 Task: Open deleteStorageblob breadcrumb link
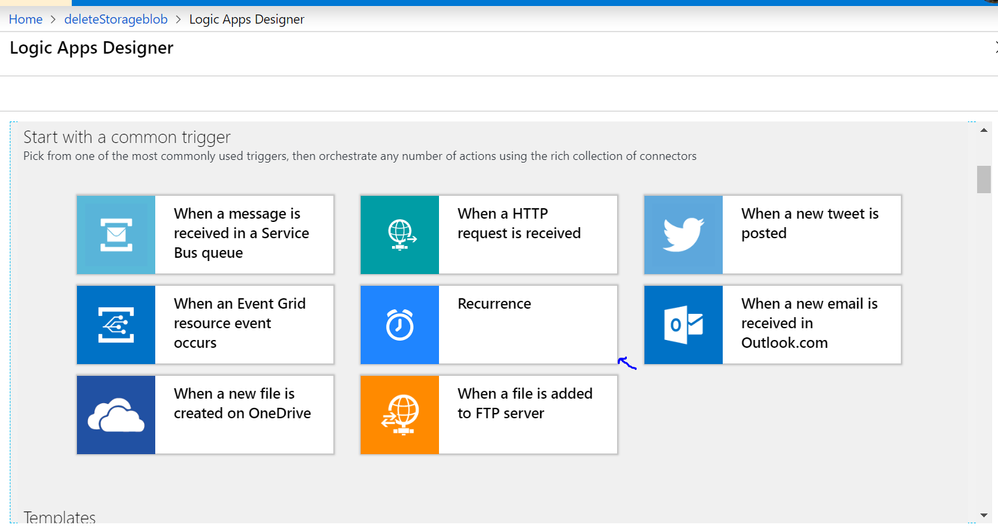(x=116, y=19)
